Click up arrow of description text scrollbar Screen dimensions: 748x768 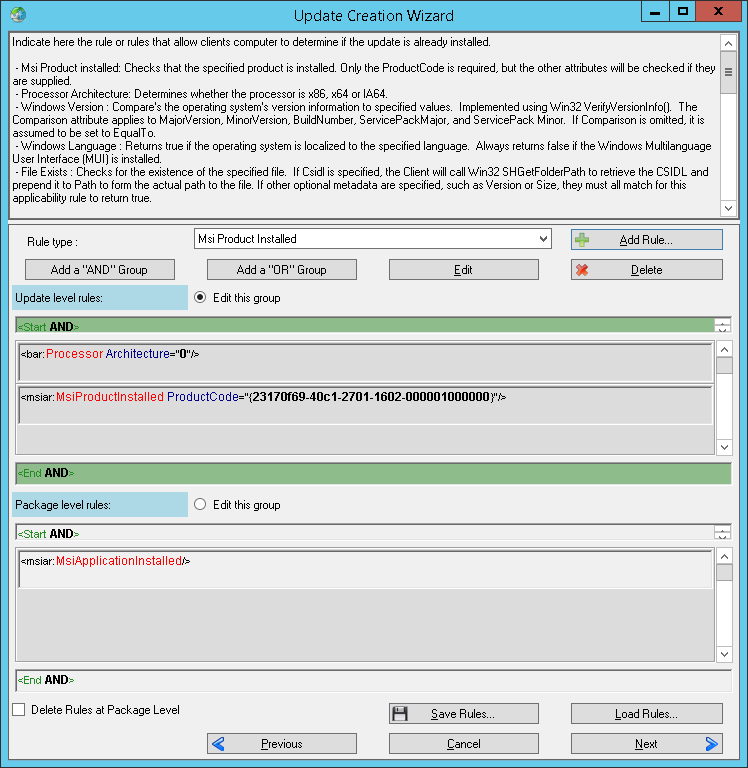click(x=728, y=44)
